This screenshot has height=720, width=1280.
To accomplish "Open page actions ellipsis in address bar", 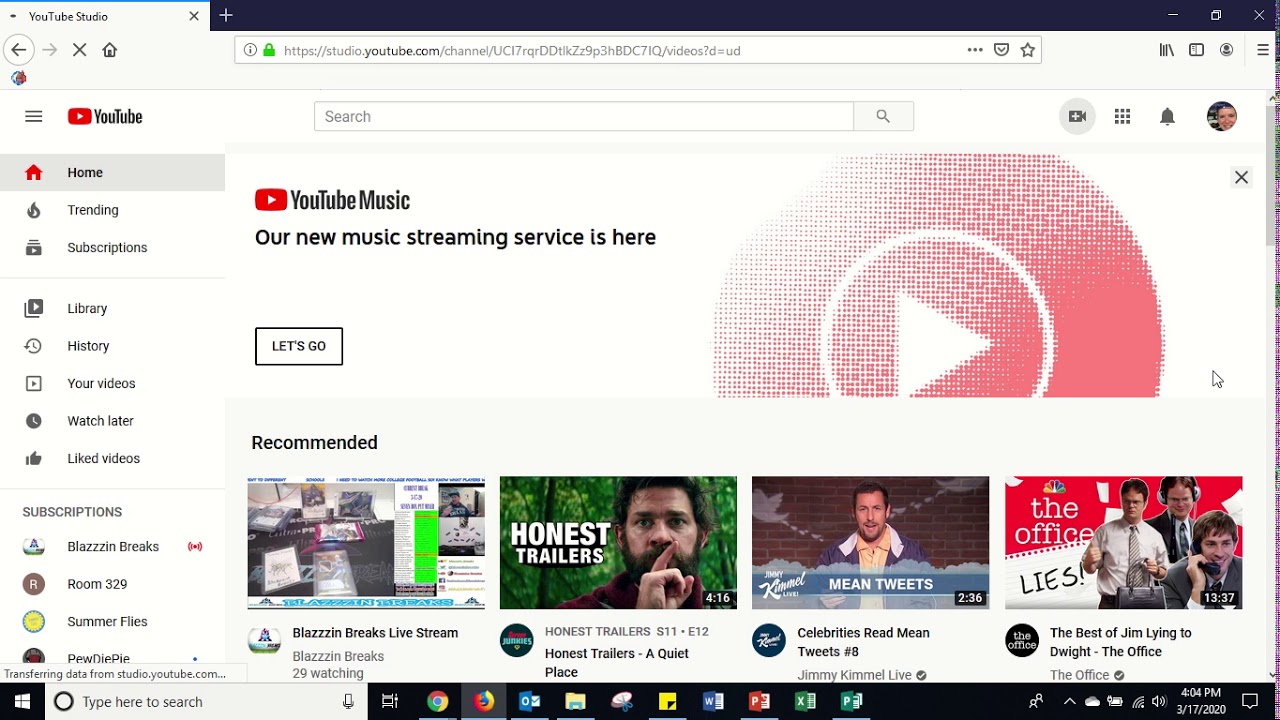I will pyautogui.click(x=975, y=50).
